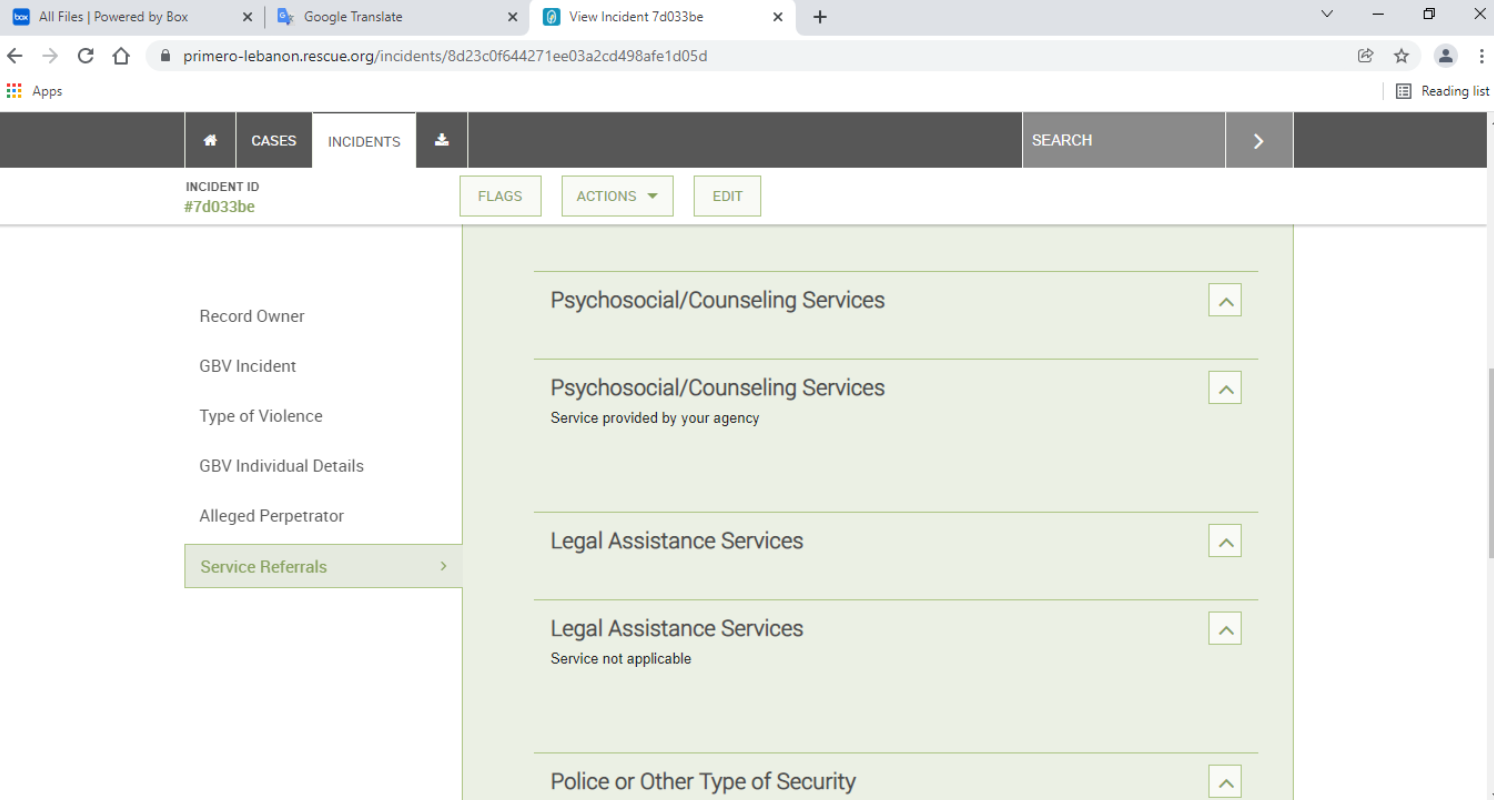The image size is (1494, 800).
Task: Switch to All Files Box tab
Action: [x=132, y=17]
